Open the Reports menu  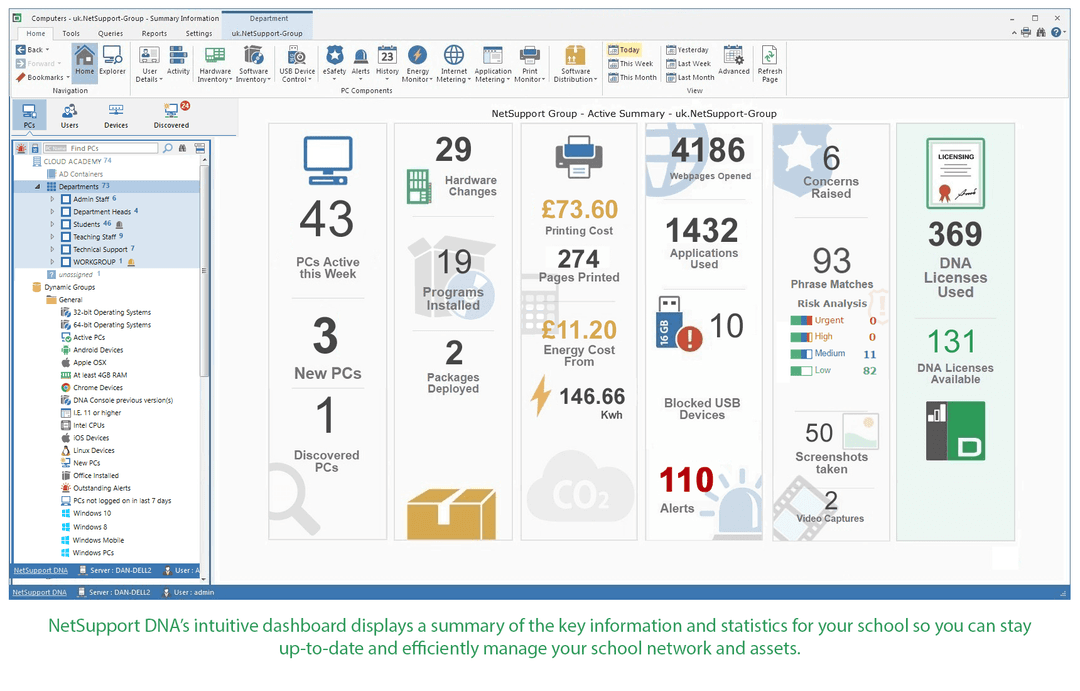154,33
